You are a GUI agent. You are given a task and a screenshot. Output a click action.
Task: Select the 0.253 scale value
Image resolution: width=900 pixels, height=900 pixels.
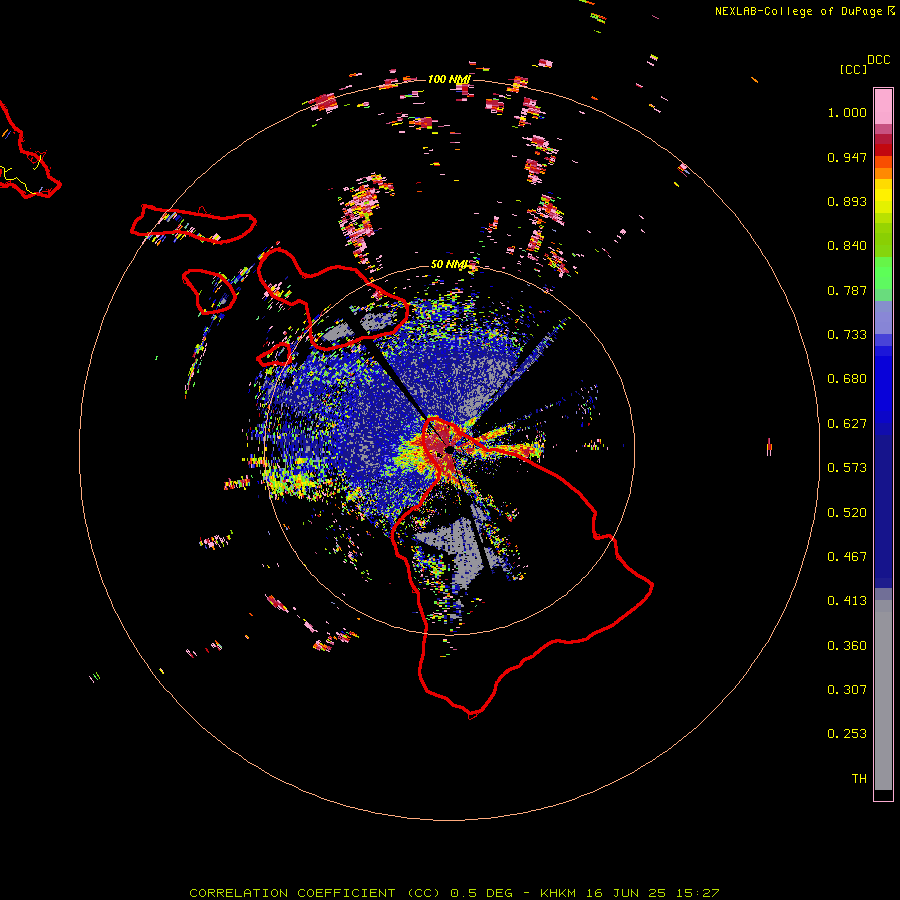coord(847,734)
